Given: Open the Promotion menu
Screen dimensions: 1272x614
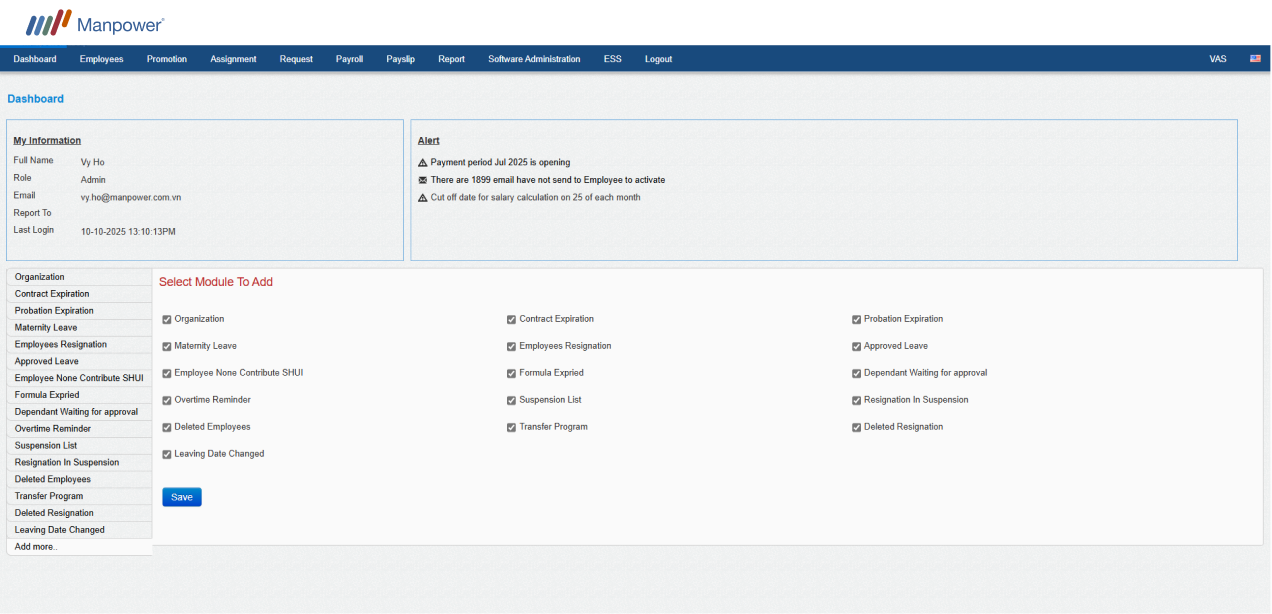Looking at the screenshot, I should [167, 59].
